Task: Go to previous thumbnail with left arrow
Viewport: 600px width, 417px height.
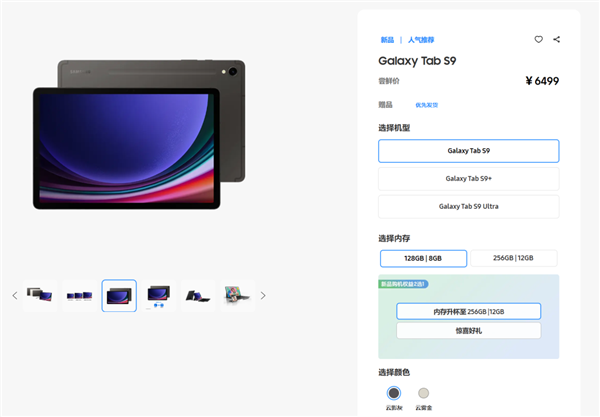Action: [x=15, y=295]
